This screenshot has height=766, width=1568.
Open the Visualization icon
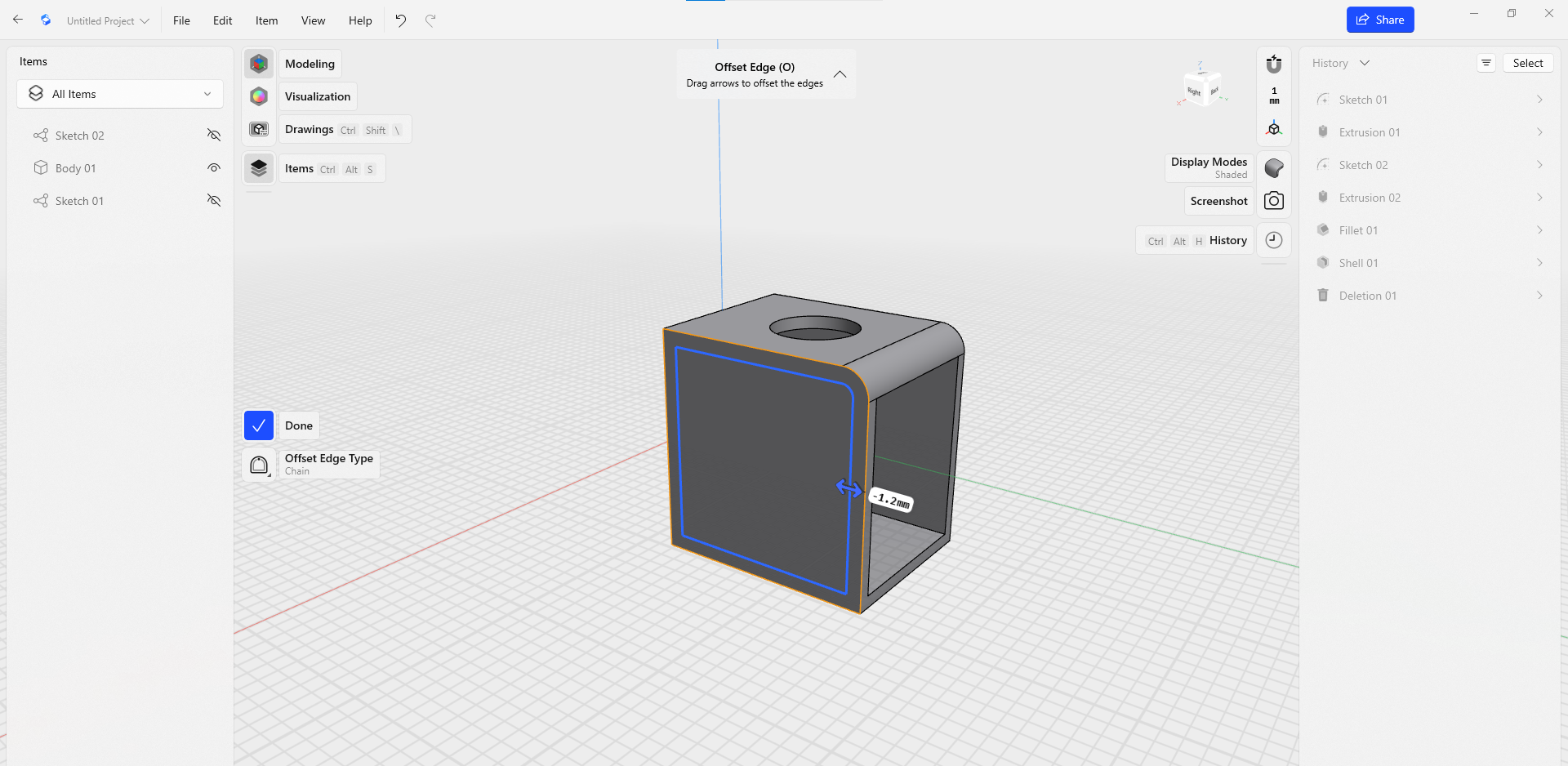coord(259,96)
